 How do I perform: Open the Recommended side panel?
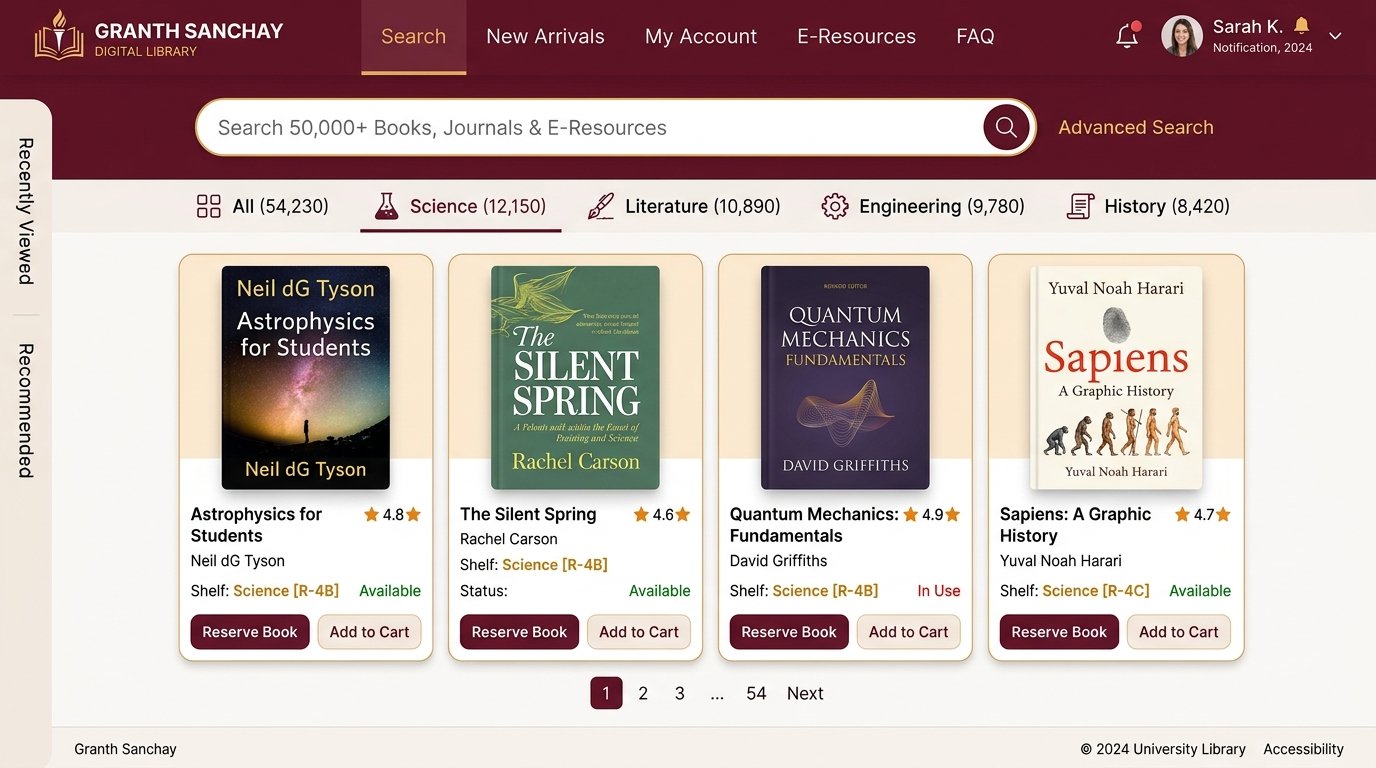(x=26, y=411)
